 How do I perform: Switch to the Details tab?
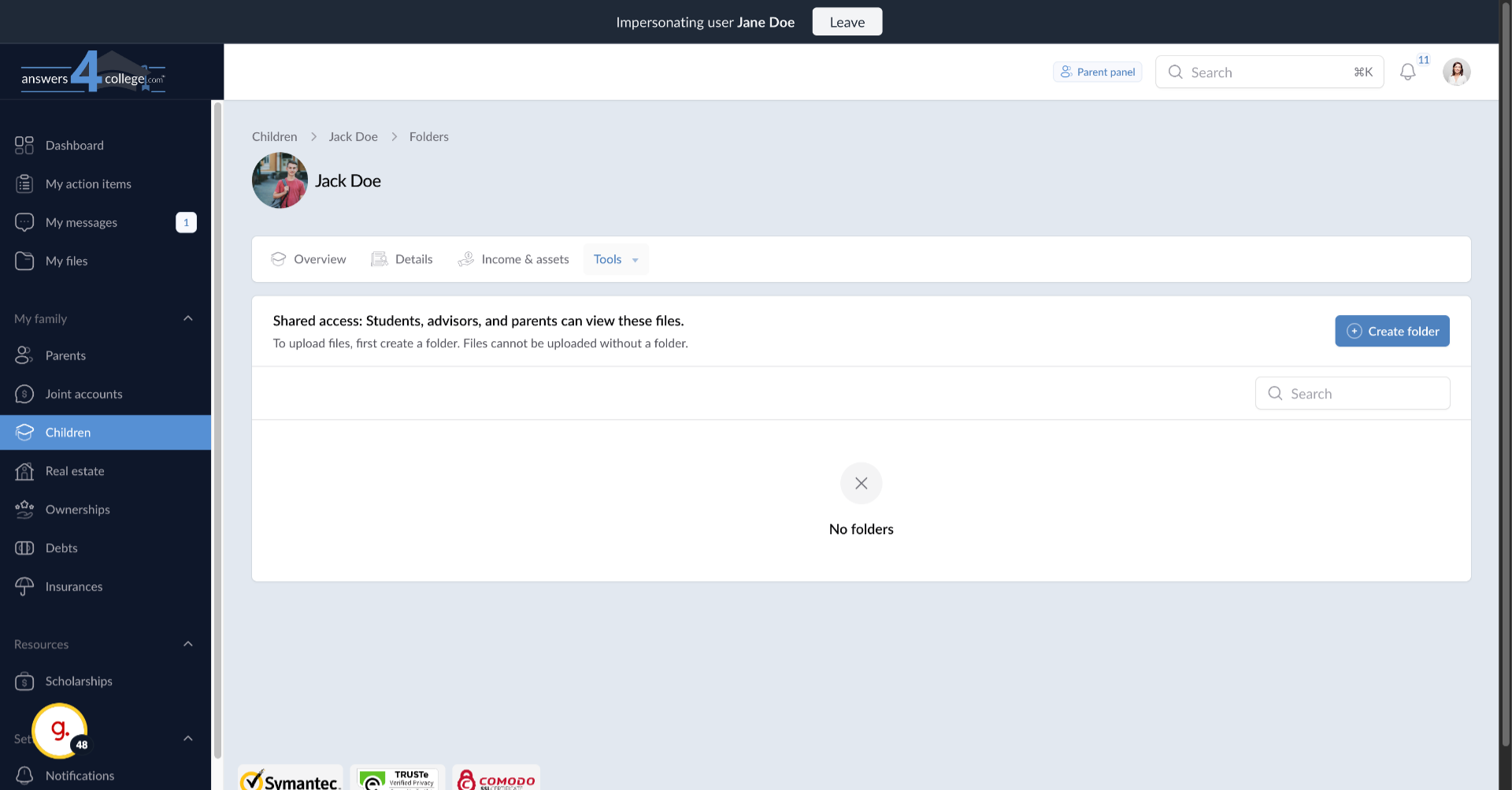pos(402,259)
